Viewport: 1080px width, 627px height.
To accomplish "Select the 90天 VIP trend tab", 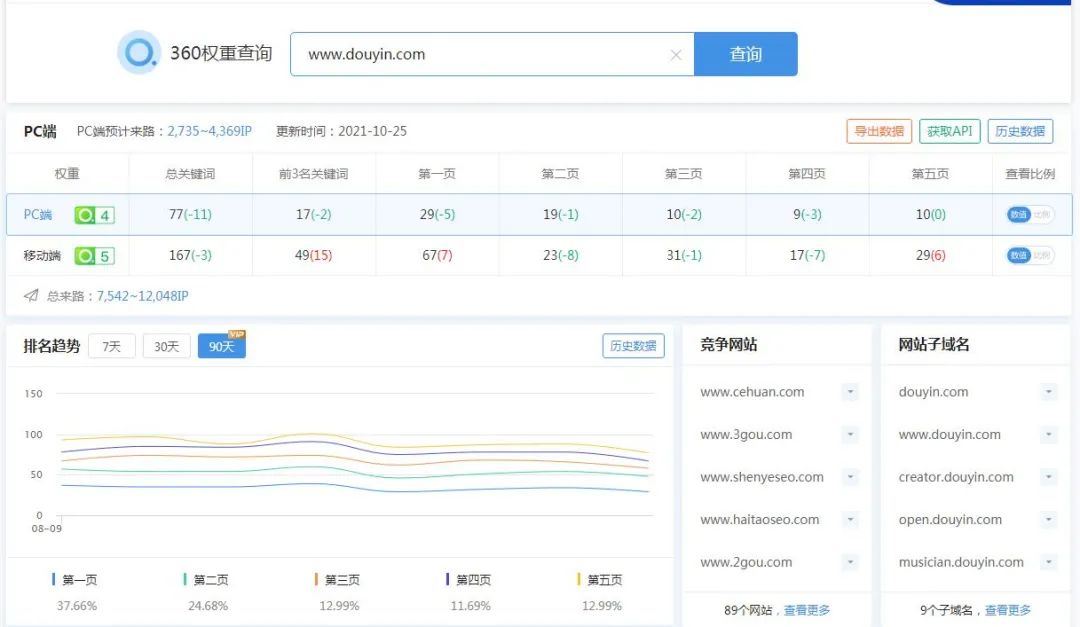I will pyautogui.click(x=221, y=345).
